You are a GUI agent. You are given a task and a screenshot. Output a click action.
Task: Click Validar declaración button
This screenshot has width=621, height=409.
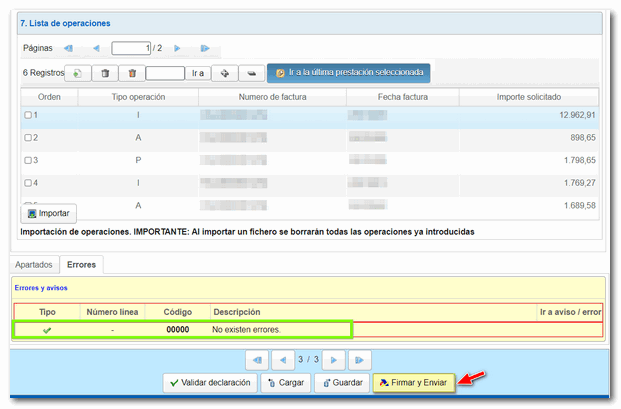click(209, 382)
